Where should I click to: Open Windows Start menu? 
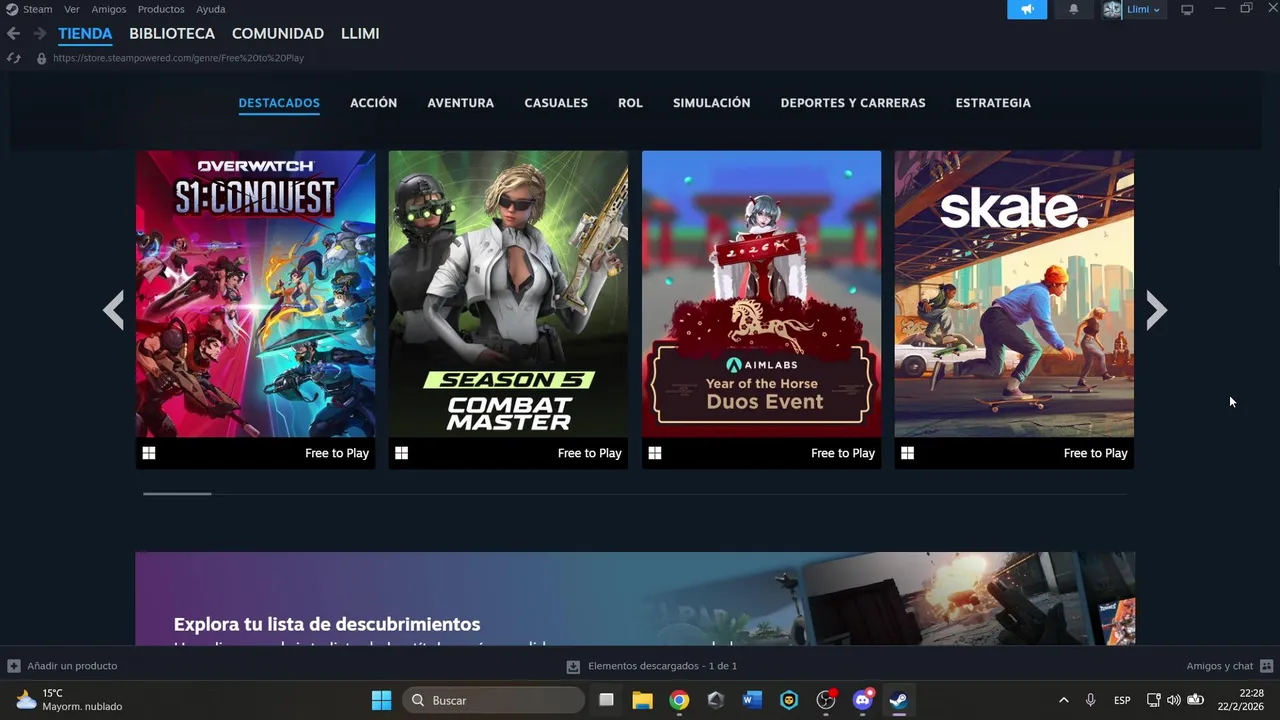click(381, 700)
